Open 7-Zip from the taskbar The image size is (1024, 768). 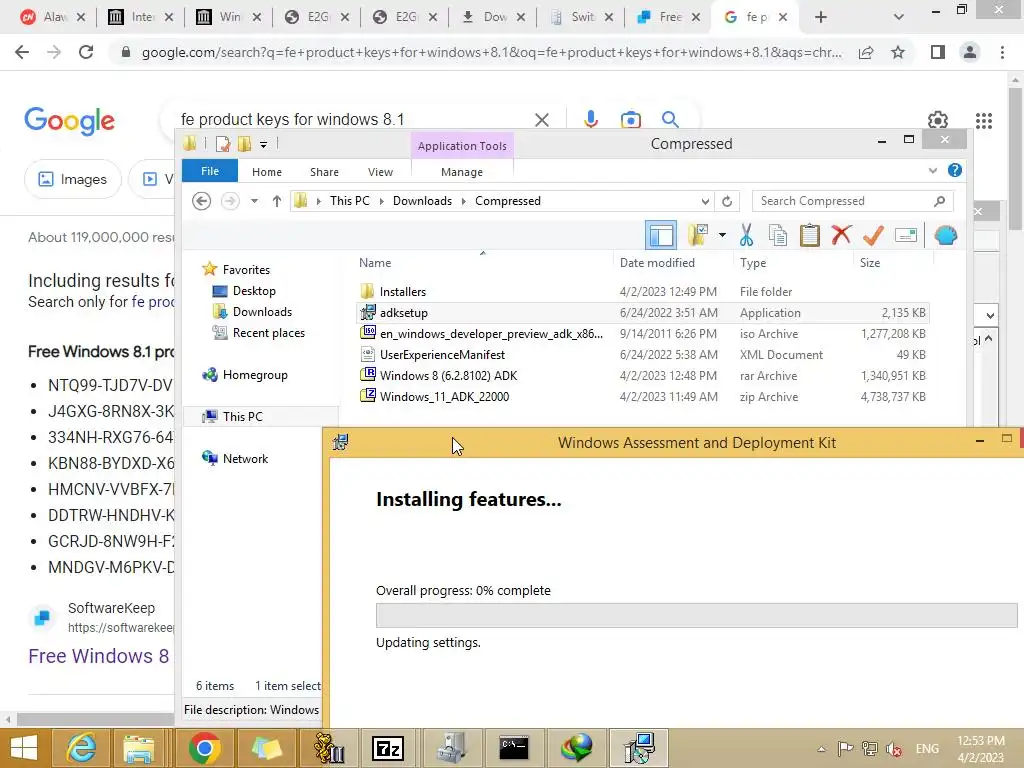tap(388, 748)
